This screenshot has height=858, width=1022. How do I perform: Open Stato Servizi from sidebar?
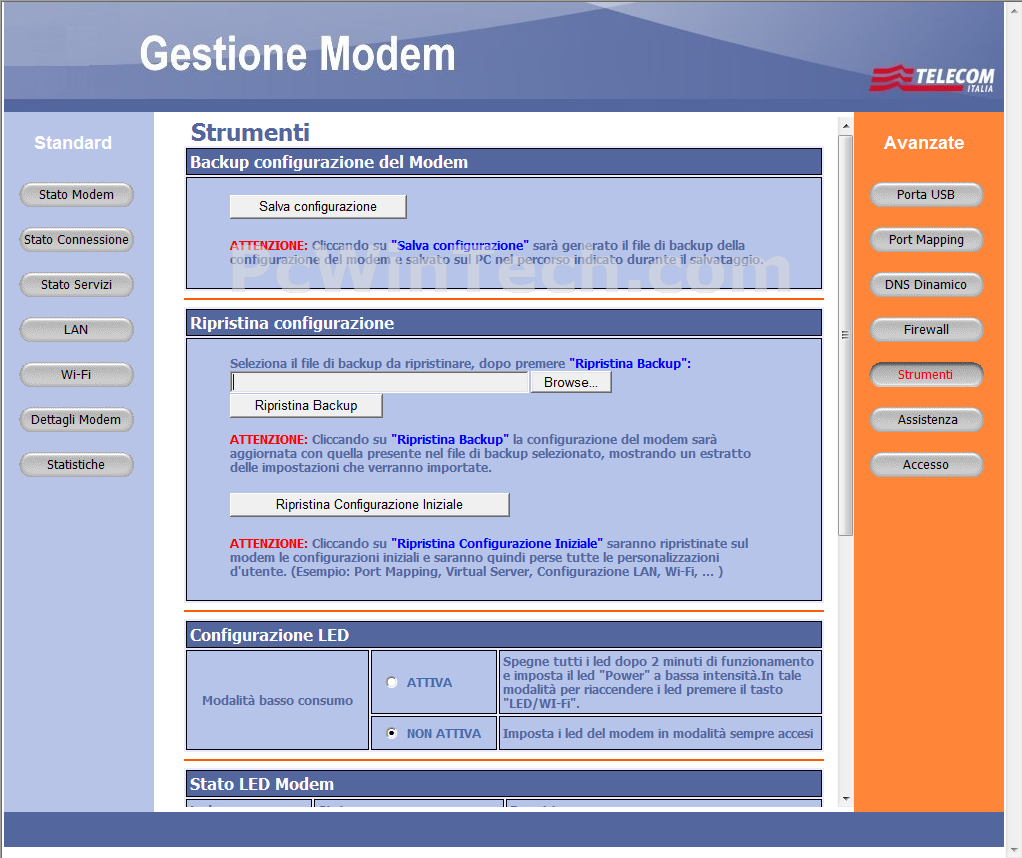pyautogui.click(x=76, y=285)
